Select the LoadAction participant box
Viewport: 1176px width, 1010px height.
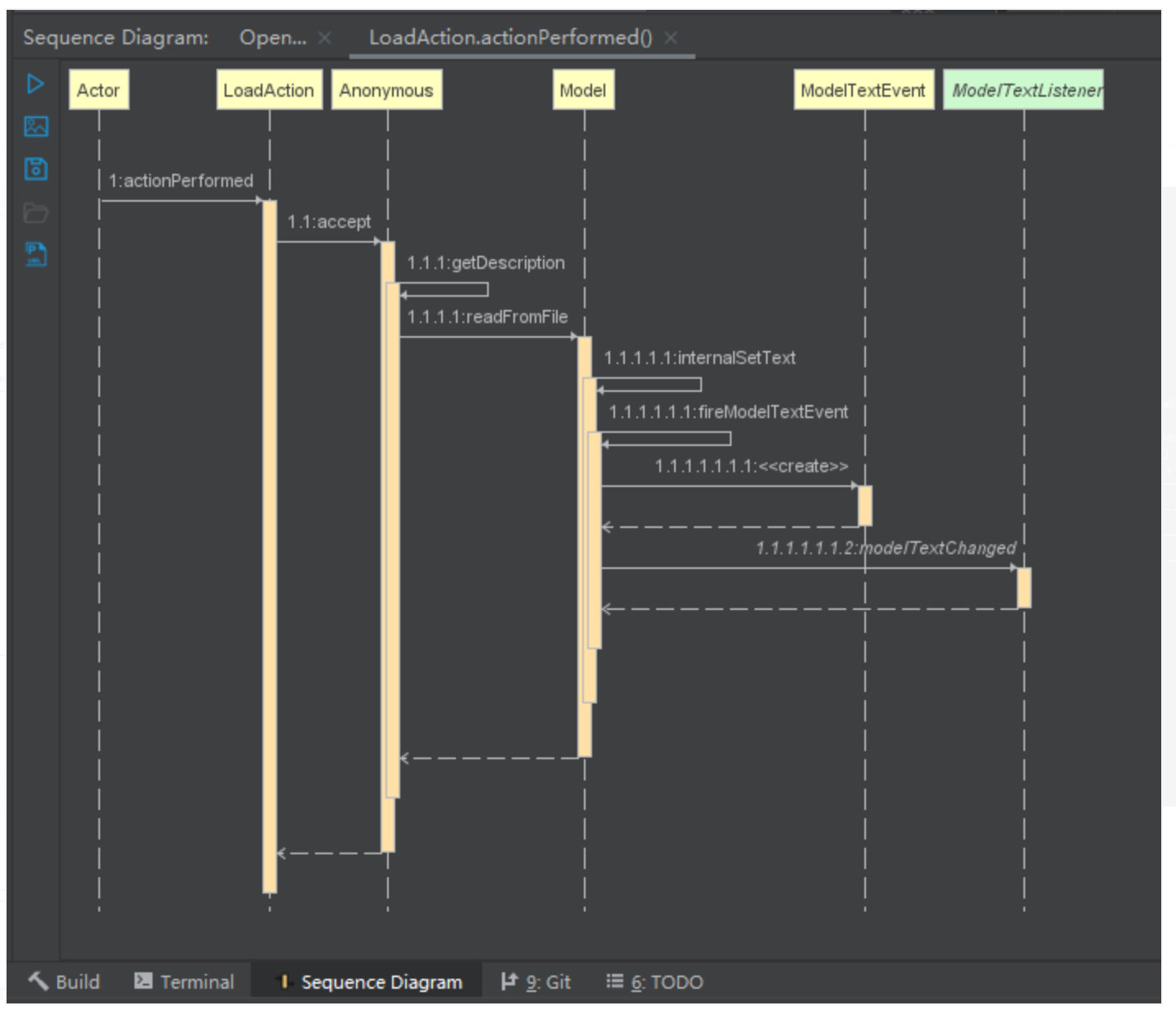point(269,90)
